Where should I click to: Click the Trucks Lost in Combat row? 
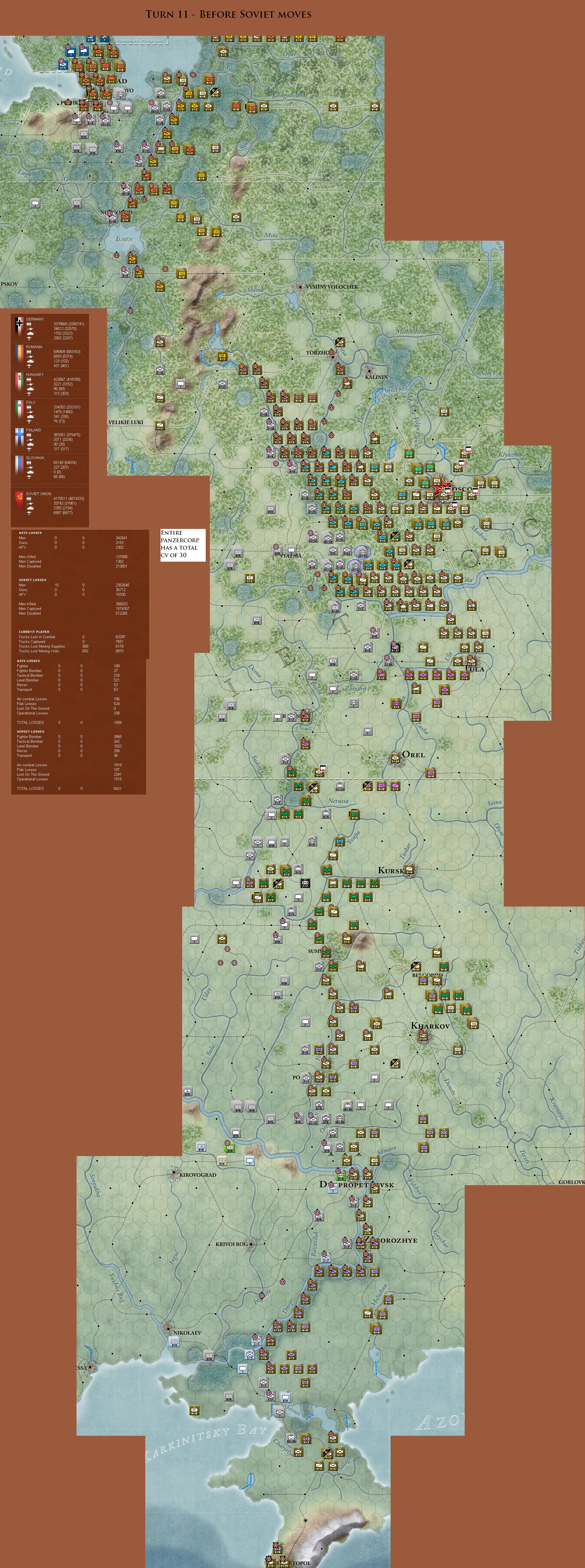pos(72,637)
